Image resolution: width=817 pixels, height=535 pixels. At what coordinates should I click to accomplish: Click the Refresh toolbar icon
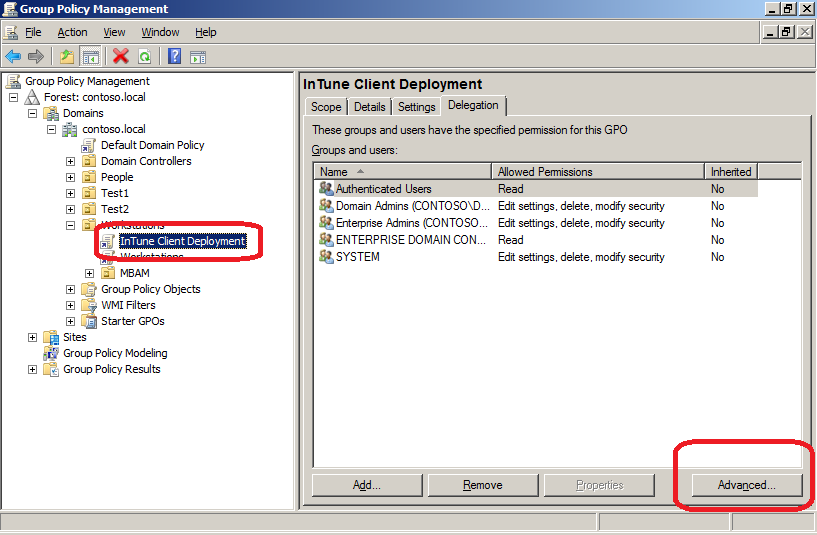tap(144, 56)
